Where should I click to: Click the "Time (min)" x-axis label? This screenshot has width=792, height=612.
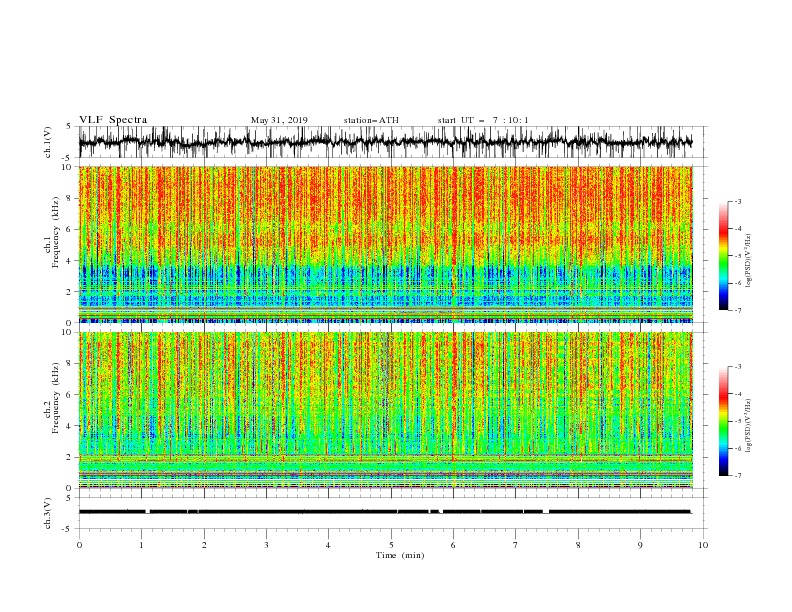pyautogui.click(x=400, y=555)
